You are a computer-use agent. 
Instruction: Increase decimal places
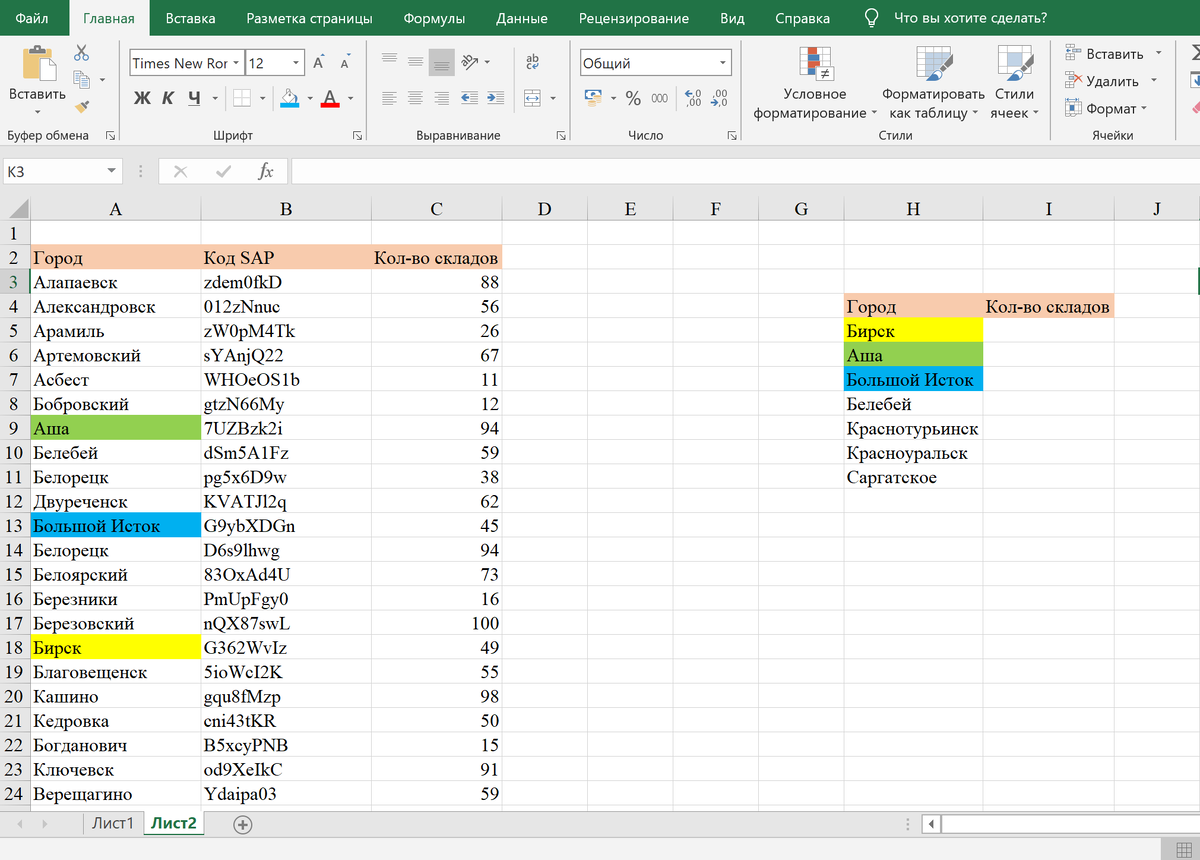pyautogui.click(x=694, y=98)
